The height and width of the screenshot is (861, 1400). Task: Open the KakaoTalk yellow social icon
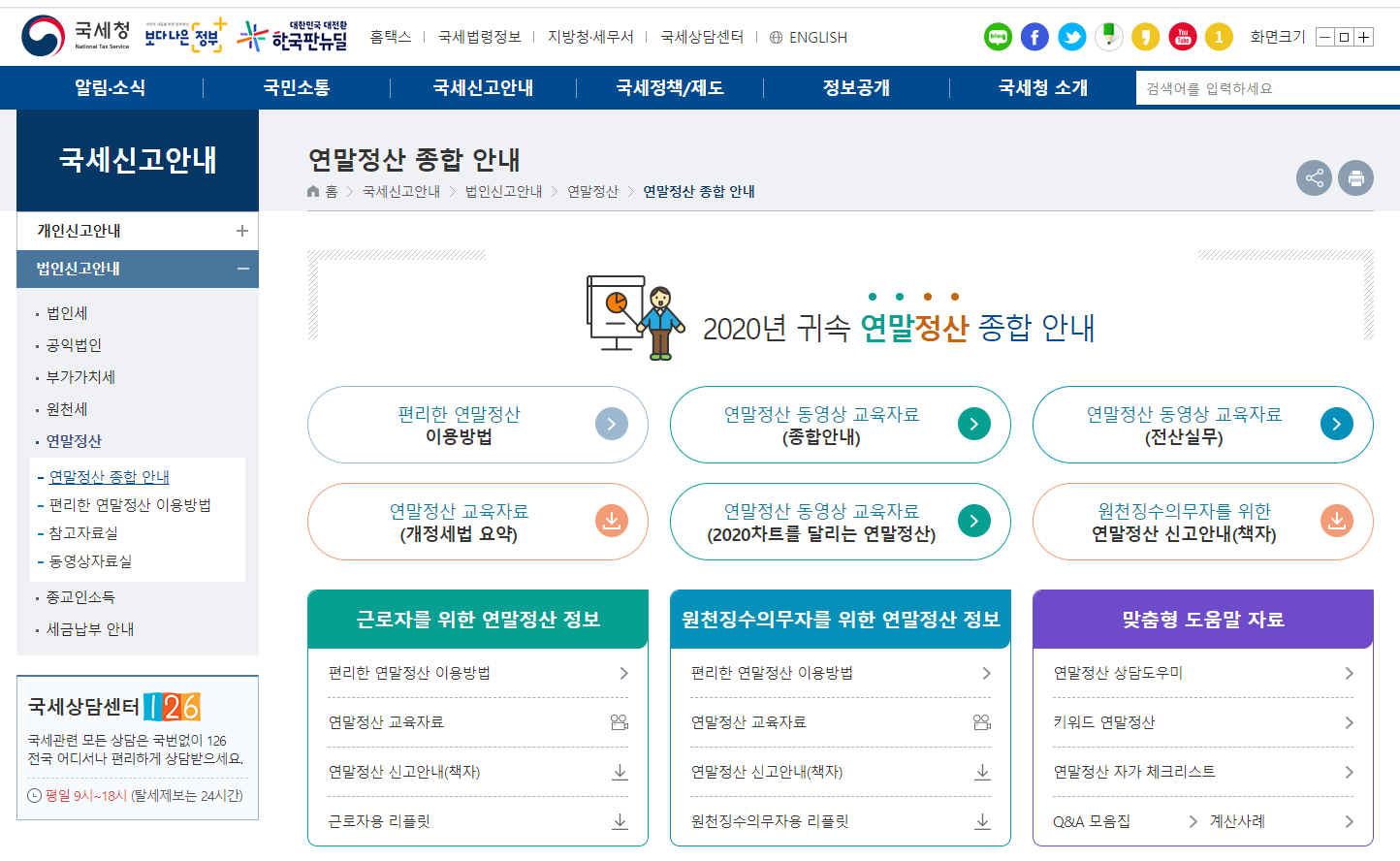click(1145, 37)
